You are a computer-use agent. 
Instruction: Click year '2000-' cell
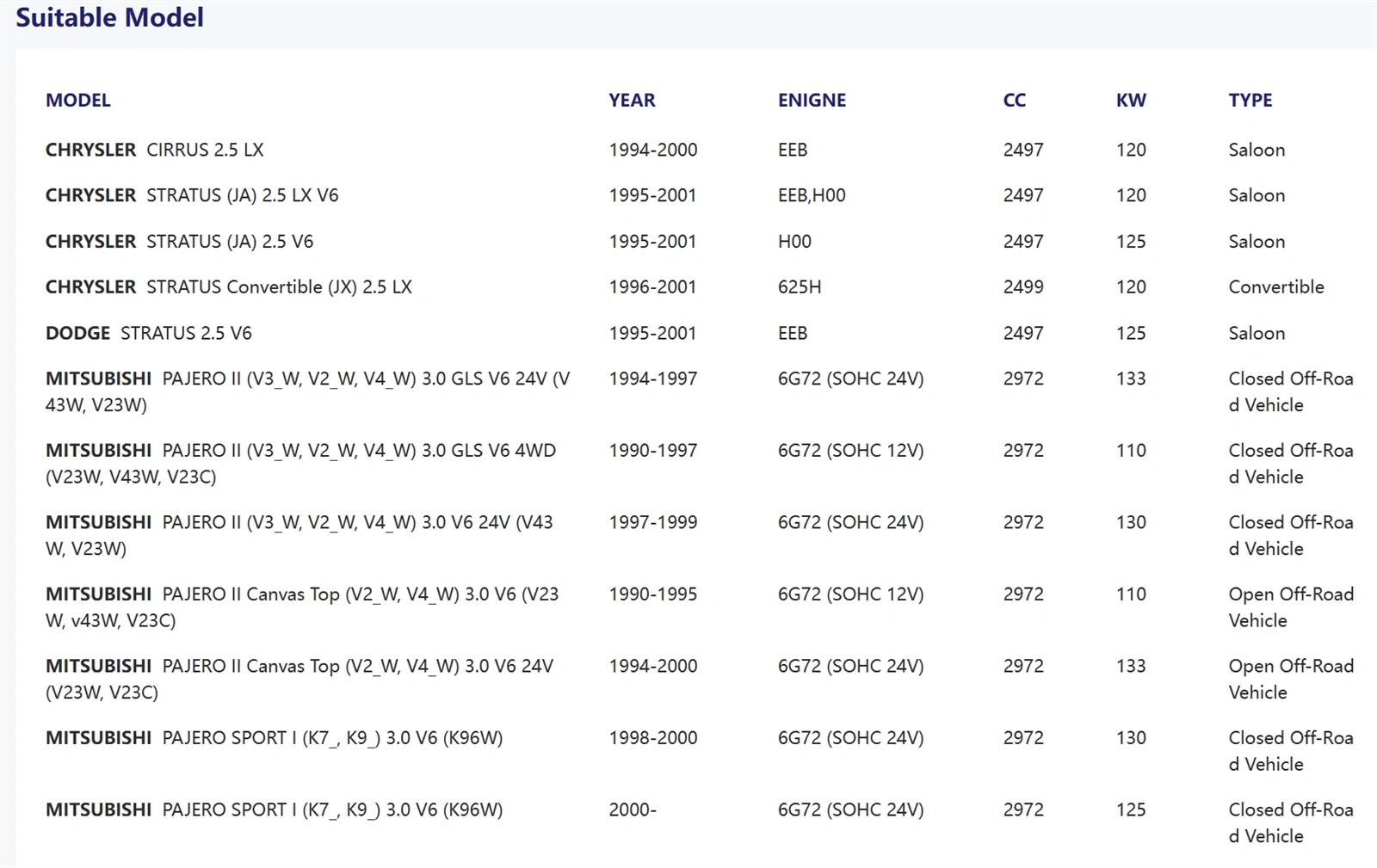click(x=633, y=810)
